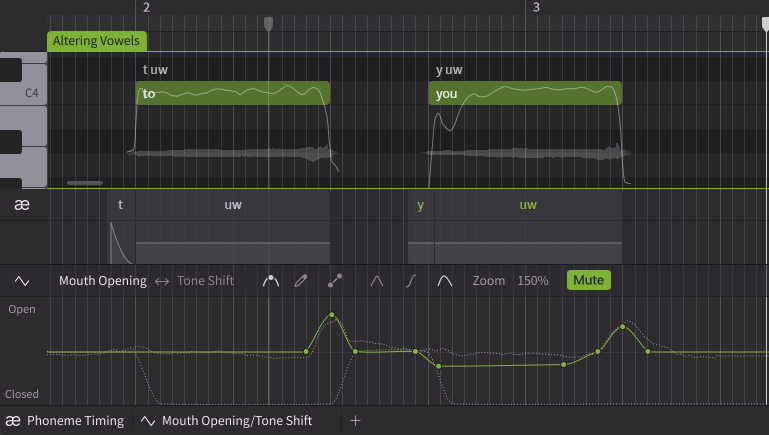Click the 150% zoom value
769x435 pixels.
pyautogui.click(x=533, y=281)
